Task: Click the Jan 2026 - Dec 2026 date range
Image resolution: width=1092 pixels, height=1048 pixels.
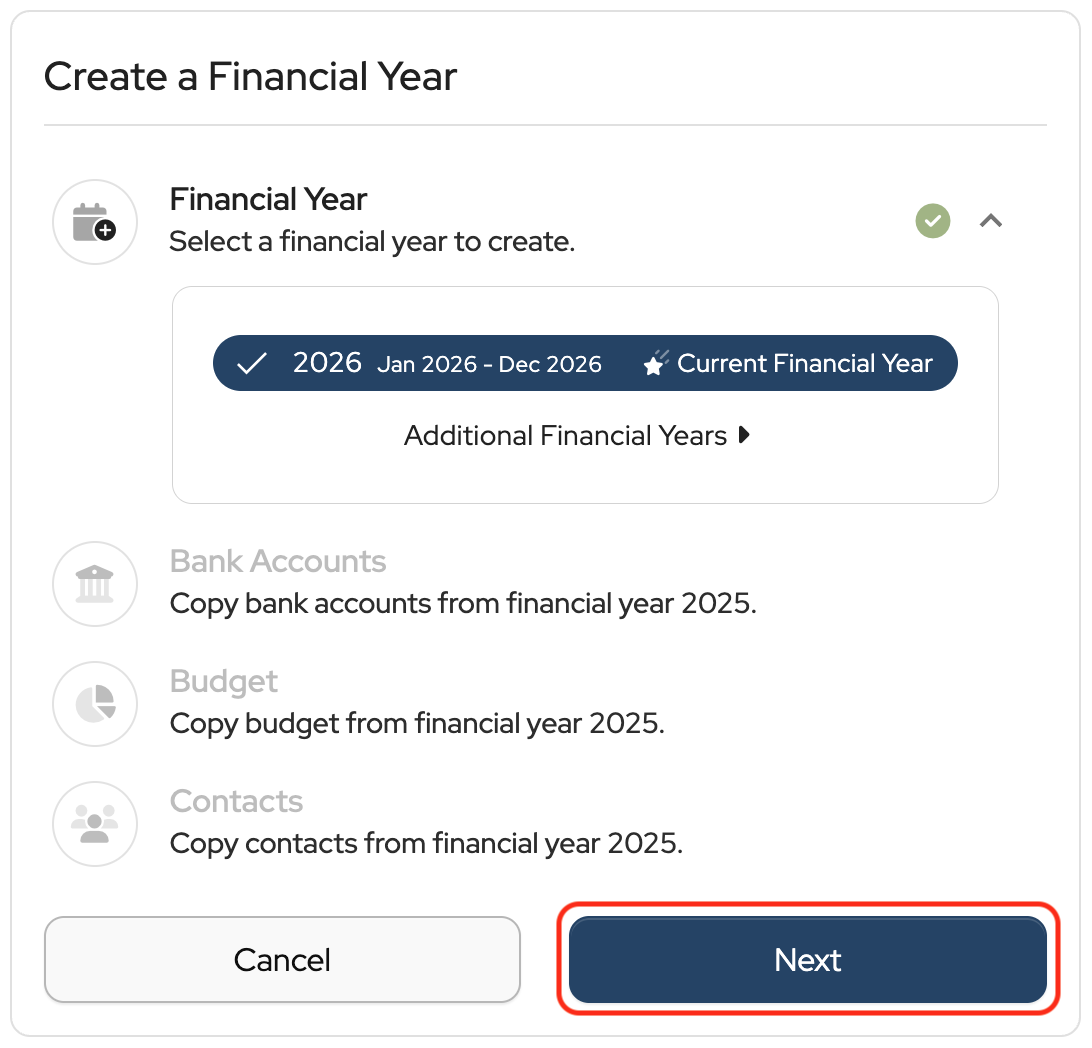Action: point(489,364)
